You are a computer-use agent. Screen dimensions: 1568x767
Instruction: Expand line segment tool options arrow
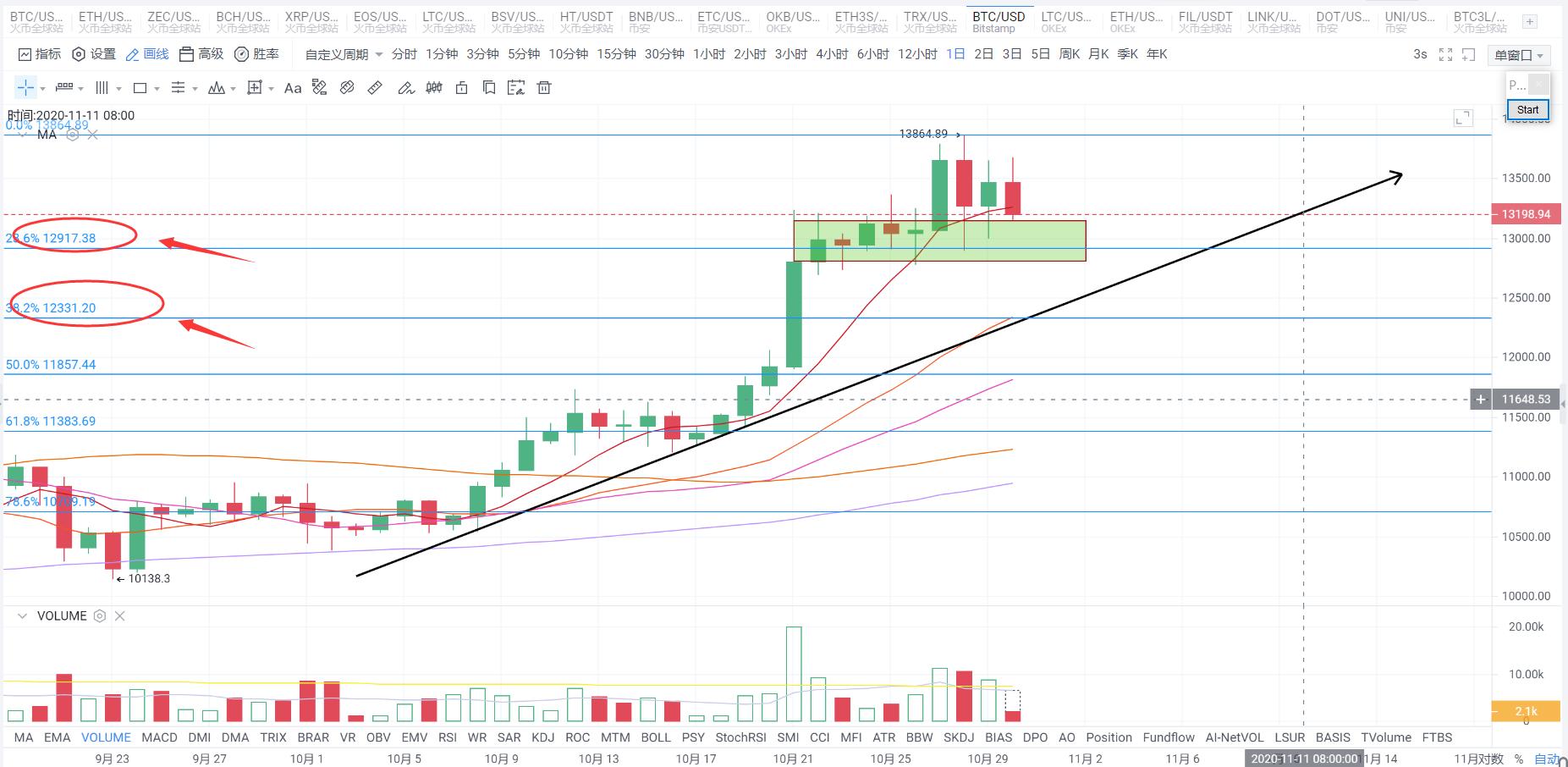80,89
